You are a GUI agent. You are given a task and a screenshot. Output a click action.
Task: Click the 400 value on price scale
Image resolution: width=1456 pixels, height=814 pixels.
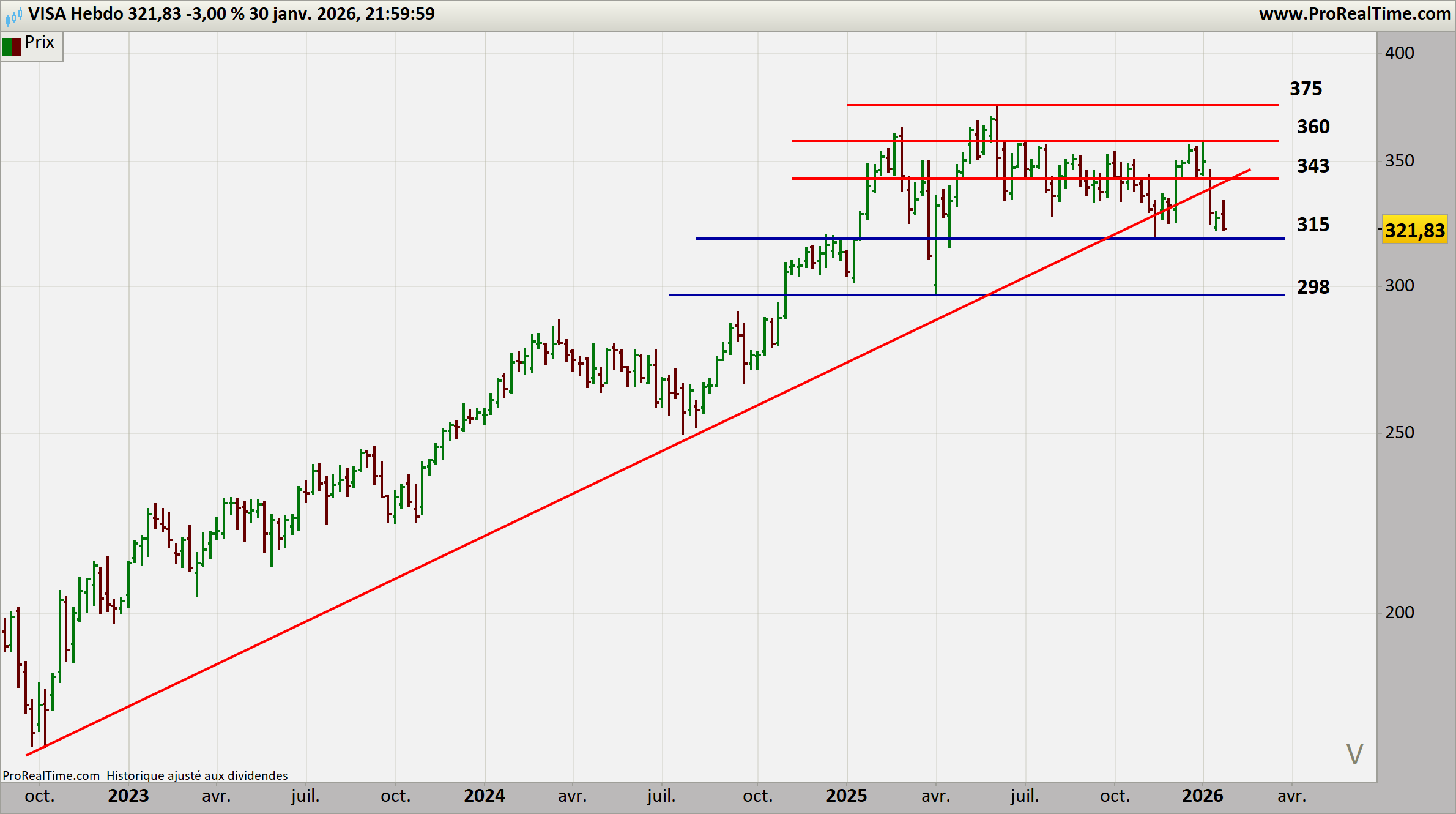(1399, 53)
